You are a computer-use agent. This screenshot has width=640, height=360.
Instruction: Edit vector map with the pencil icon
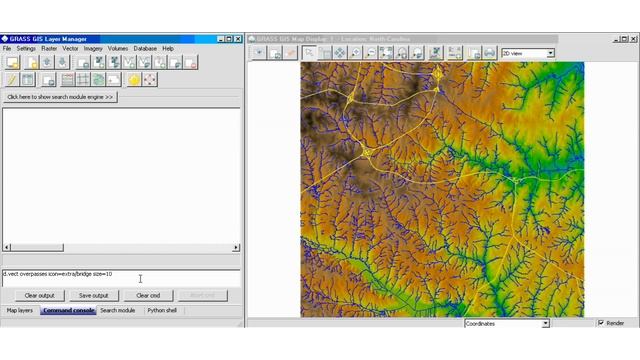pyautogui.click(x=12, y=79)
